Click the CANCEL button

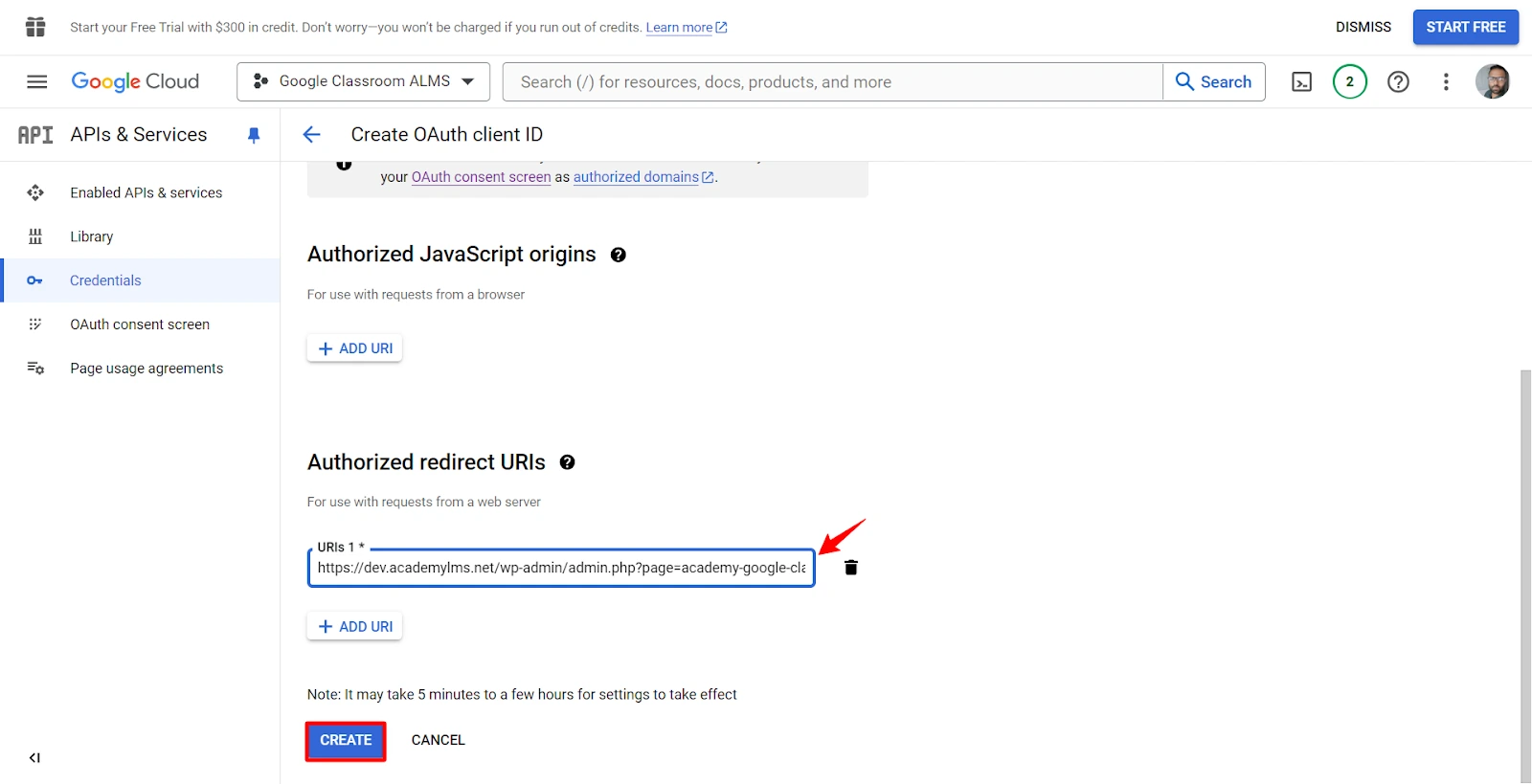(x=439, y=740)
